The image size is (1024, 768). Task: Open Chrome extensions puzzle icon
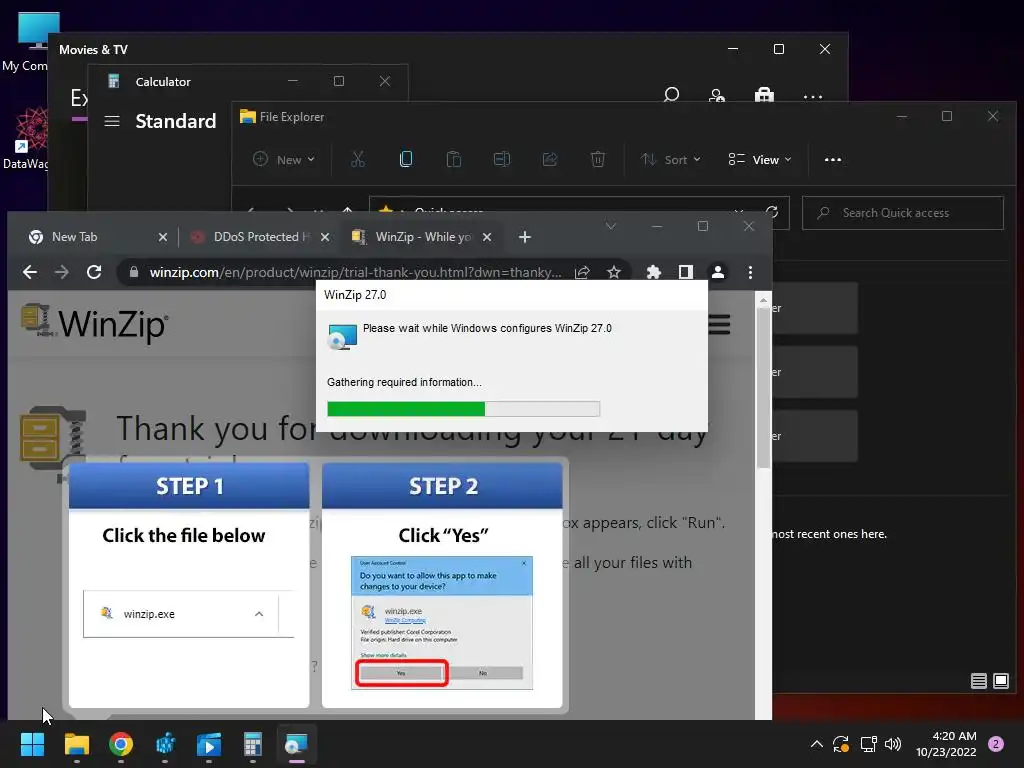(x=653, y=272)
